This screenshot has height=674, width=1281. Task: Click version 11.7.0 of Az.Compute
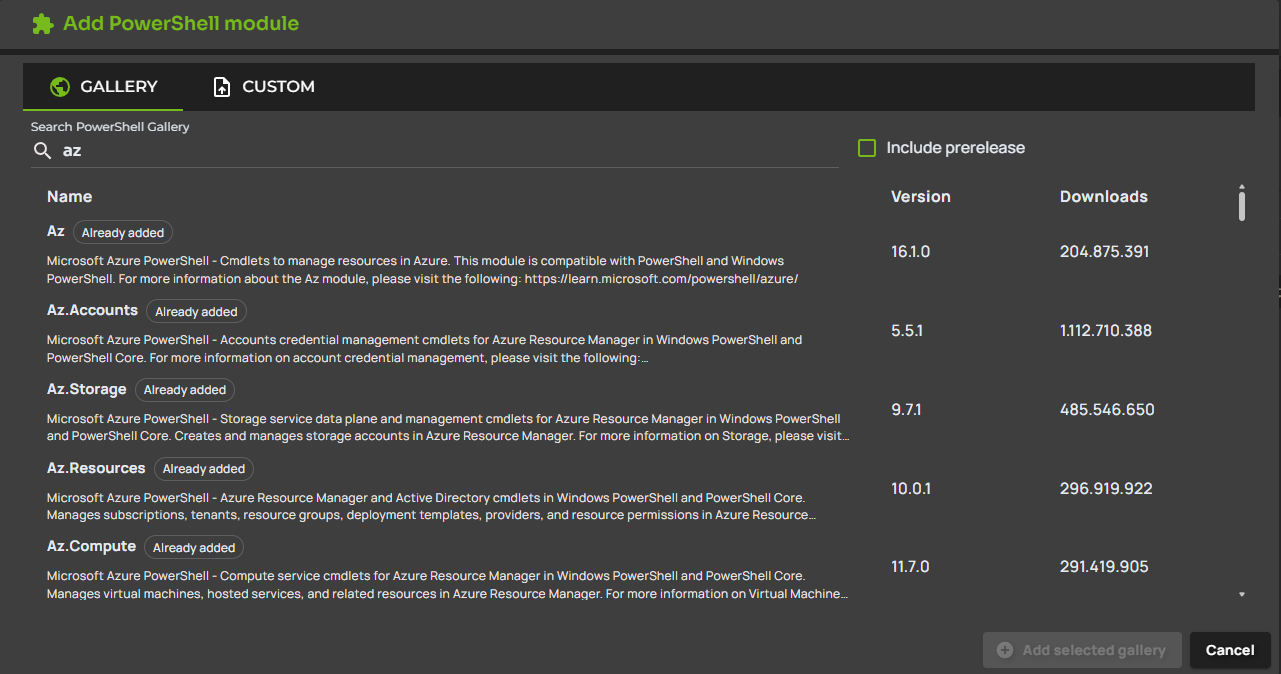pos(910,567)
